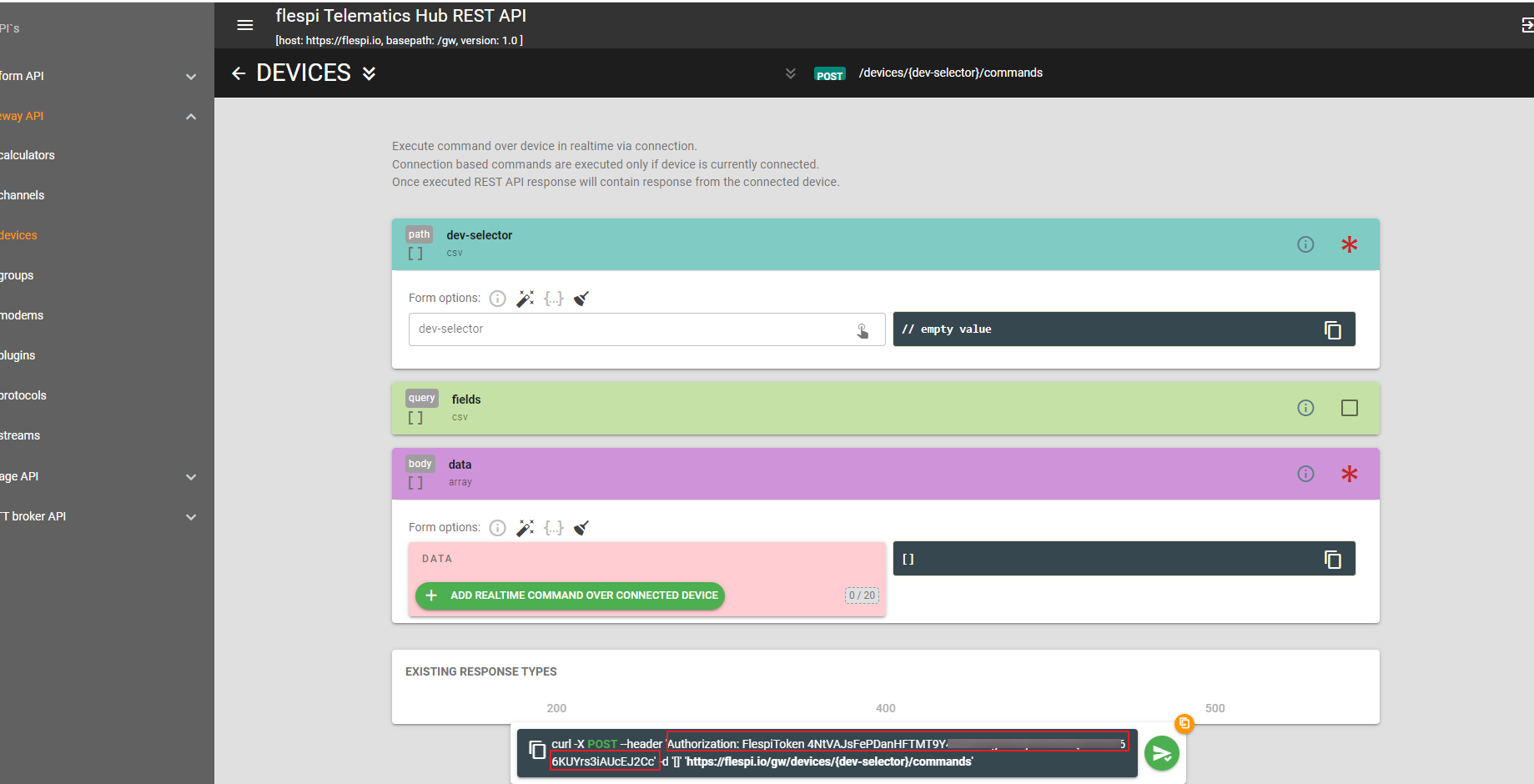Click the required asterisk of dev-selector

click(1349, 244)
